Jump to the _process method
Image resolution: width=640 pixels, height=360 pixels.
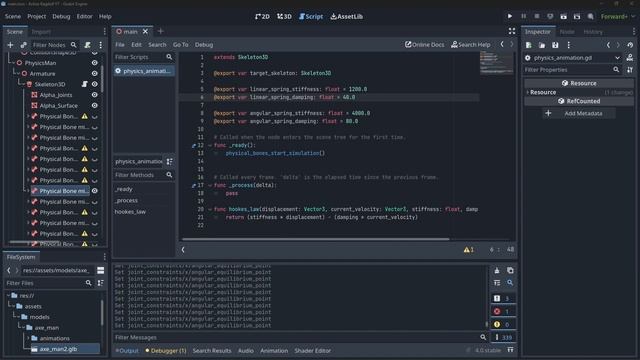[126, 200]
